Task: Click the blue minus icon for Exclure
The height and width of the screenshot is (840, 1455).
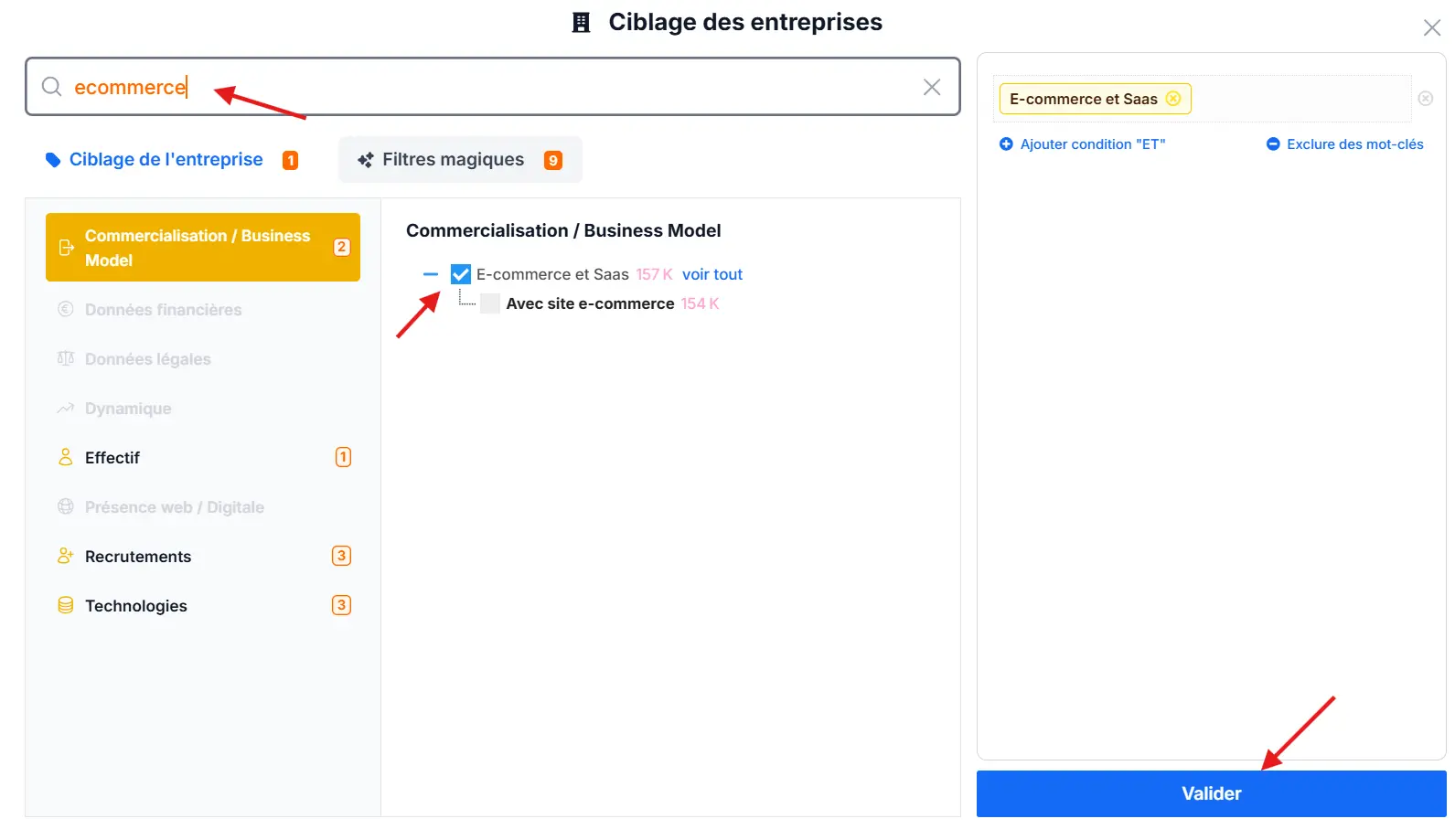Action: point(1273,144)
